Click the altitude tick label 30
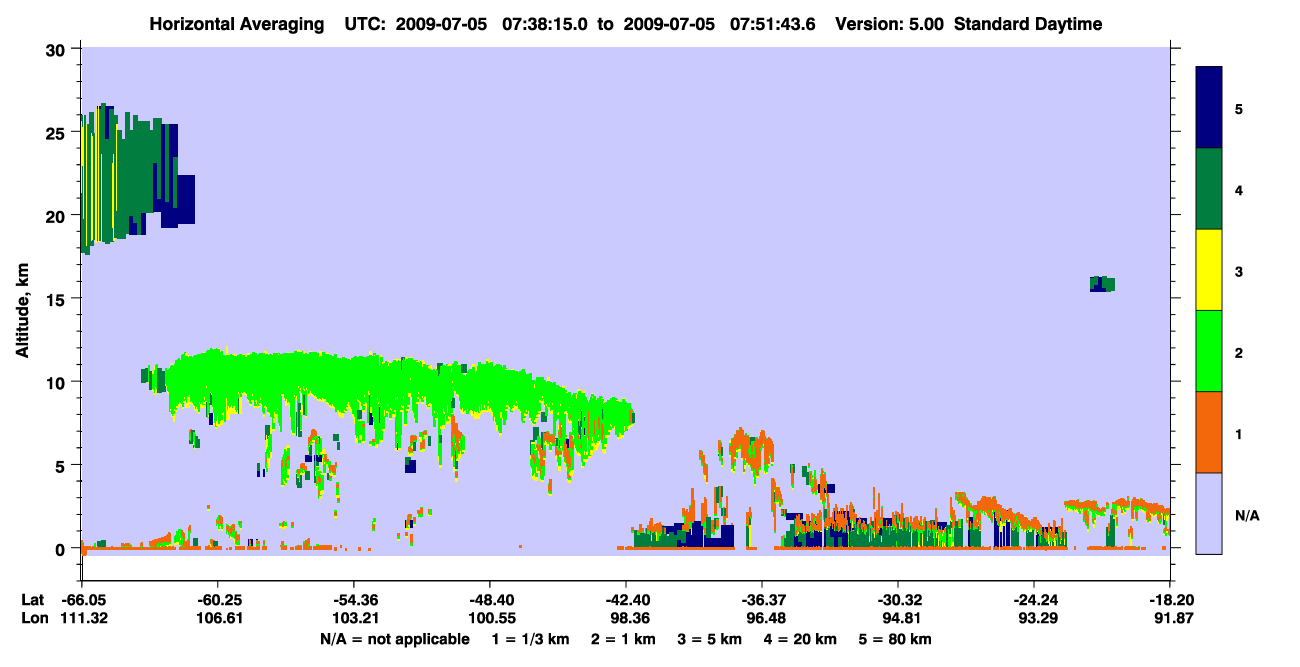Viewport: 1300px width, 667px height. [58, 49]
